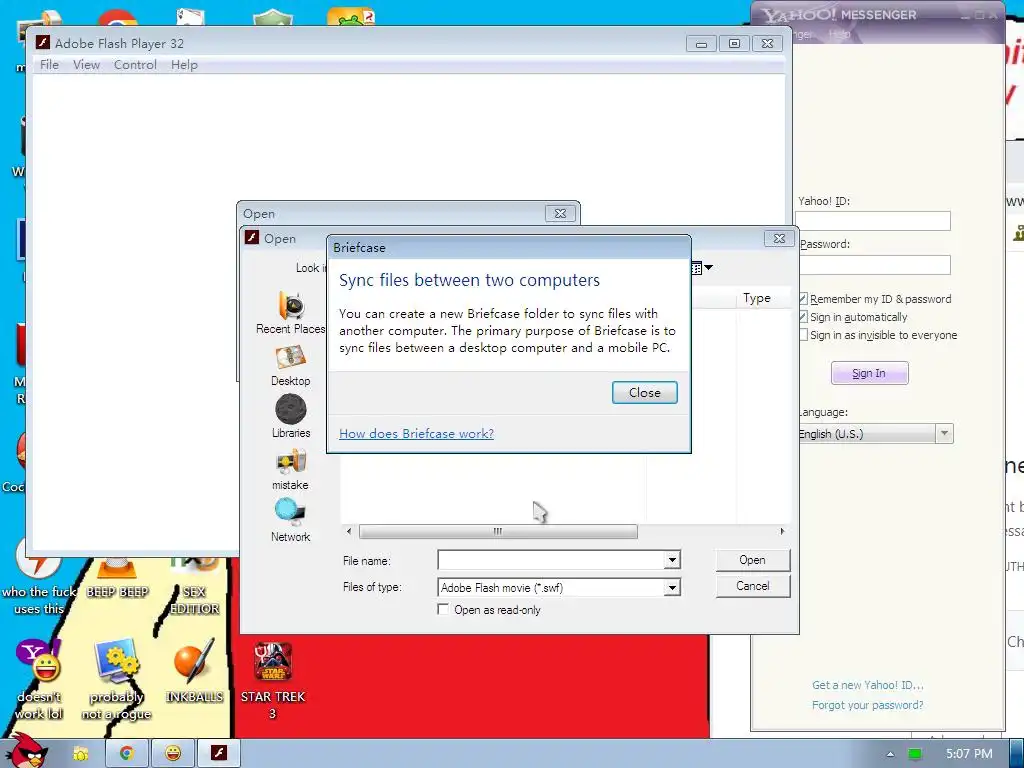Toggle 'Sign in as invisible to everyone'
The height and width of the screenshot is (768, 1024).
pyautogui.click(x=803, y=335)
